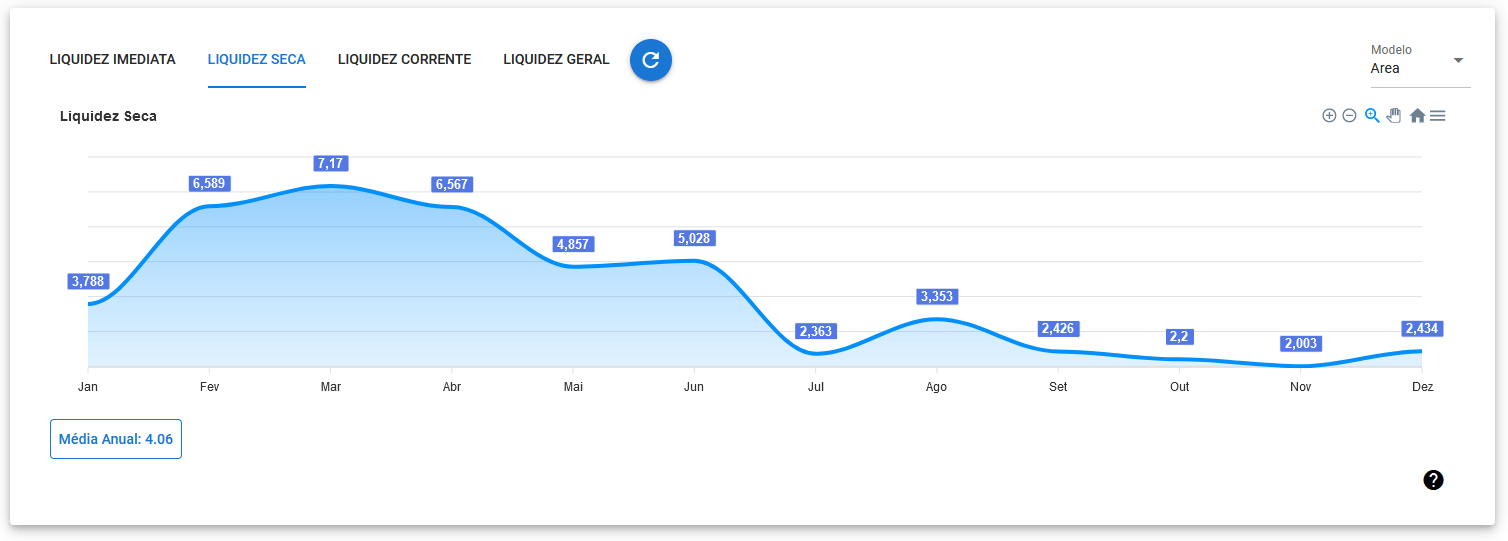This screenshot has width=1508, height=541.
Task: Open the Liquidez Corrente tab
Action: [x=404, y=60]
